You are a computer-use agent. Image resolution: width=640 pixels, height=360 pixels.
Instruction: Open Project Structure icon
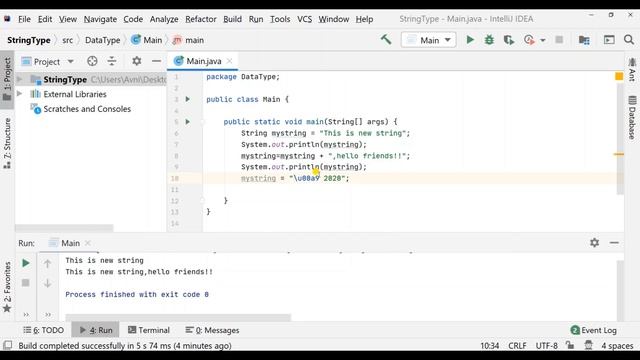[x=584, y=40]
